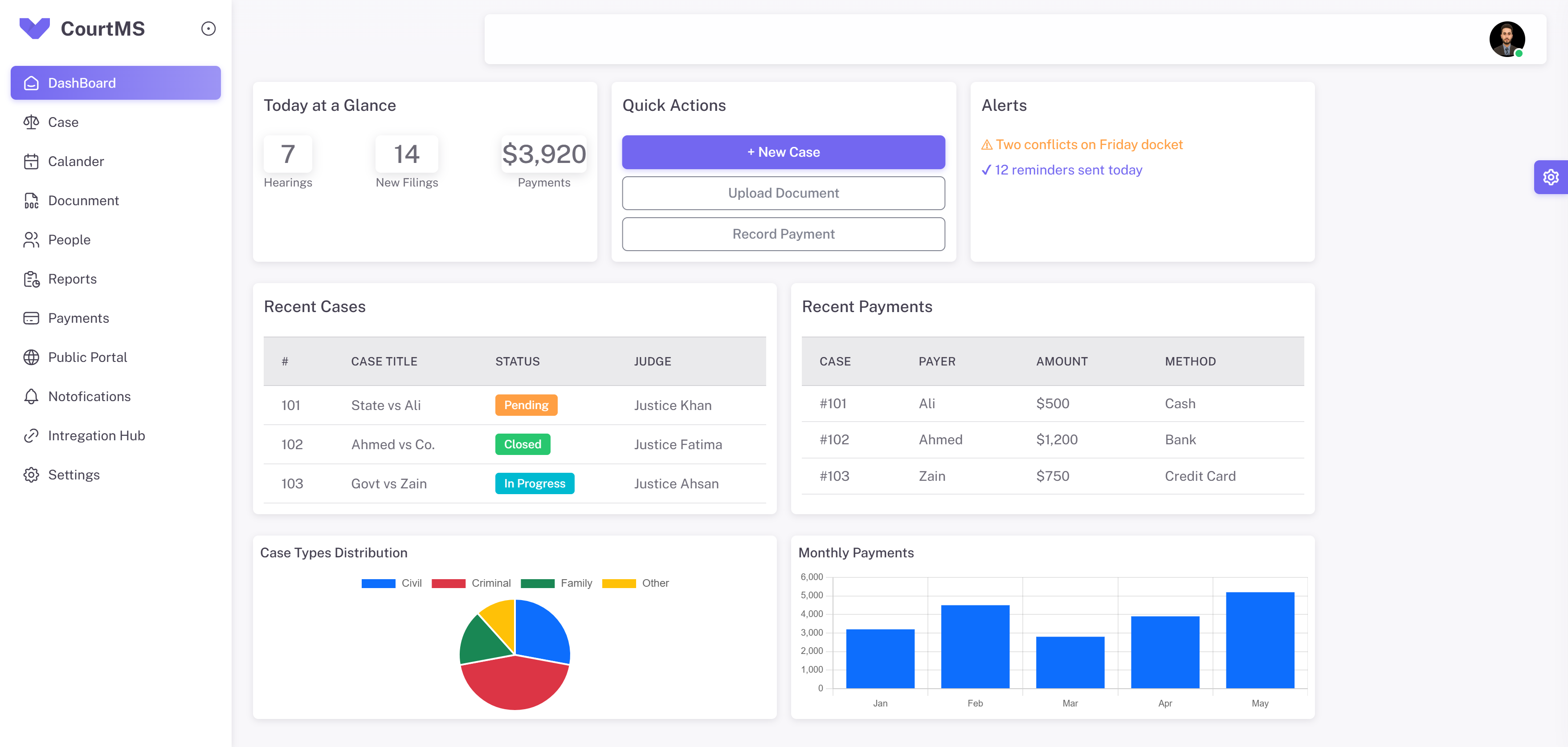Select the State vs Ali case title
Viewport: 1568px width, 747px height.
386,405
